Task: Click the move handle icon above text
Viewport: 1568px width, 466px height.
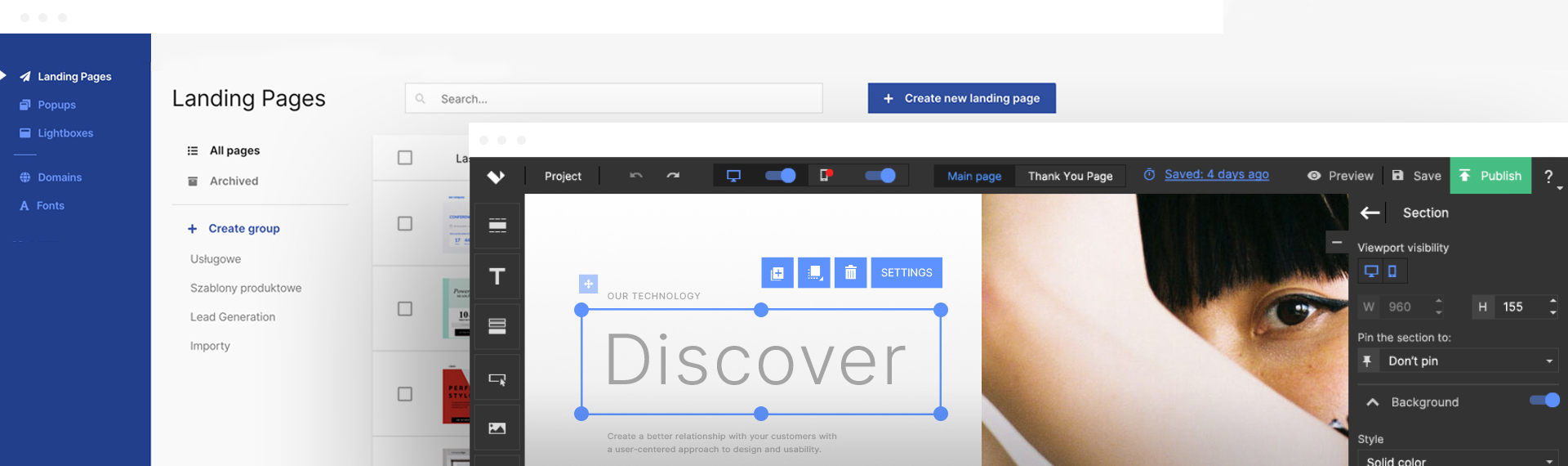Action: (x=588, y=284)
